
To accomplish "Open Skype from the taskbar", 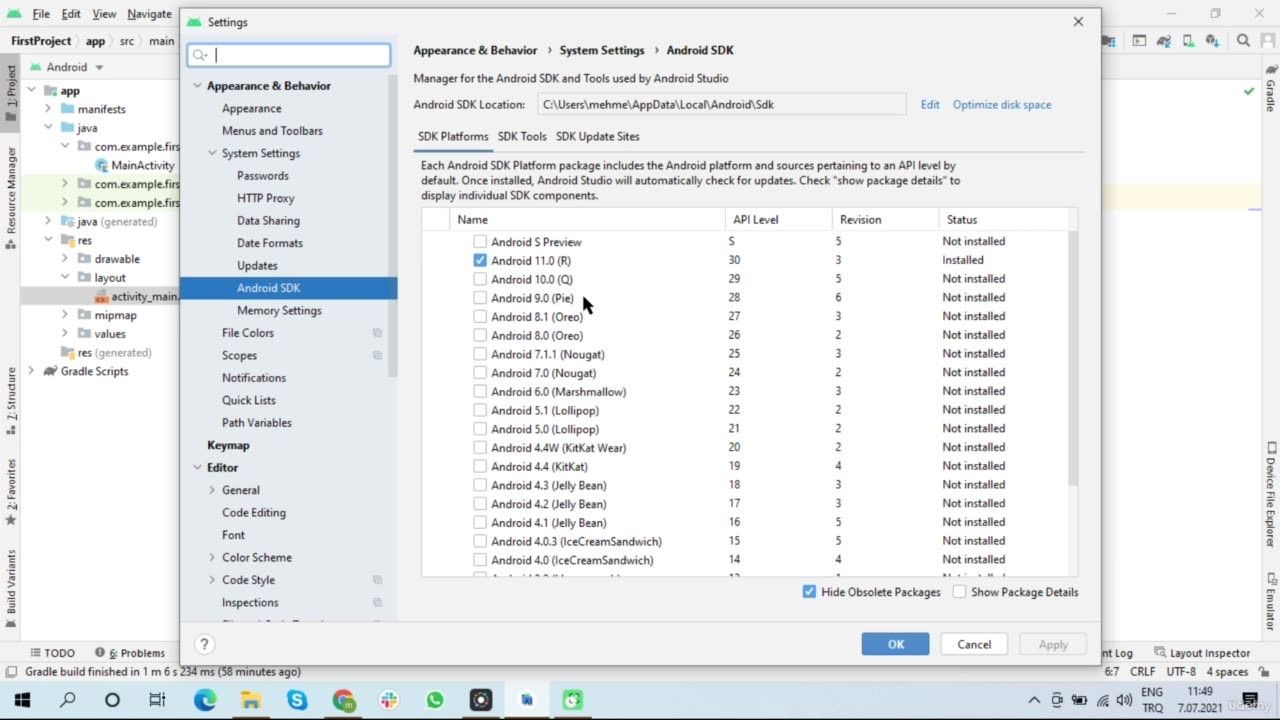I will 297,700.
